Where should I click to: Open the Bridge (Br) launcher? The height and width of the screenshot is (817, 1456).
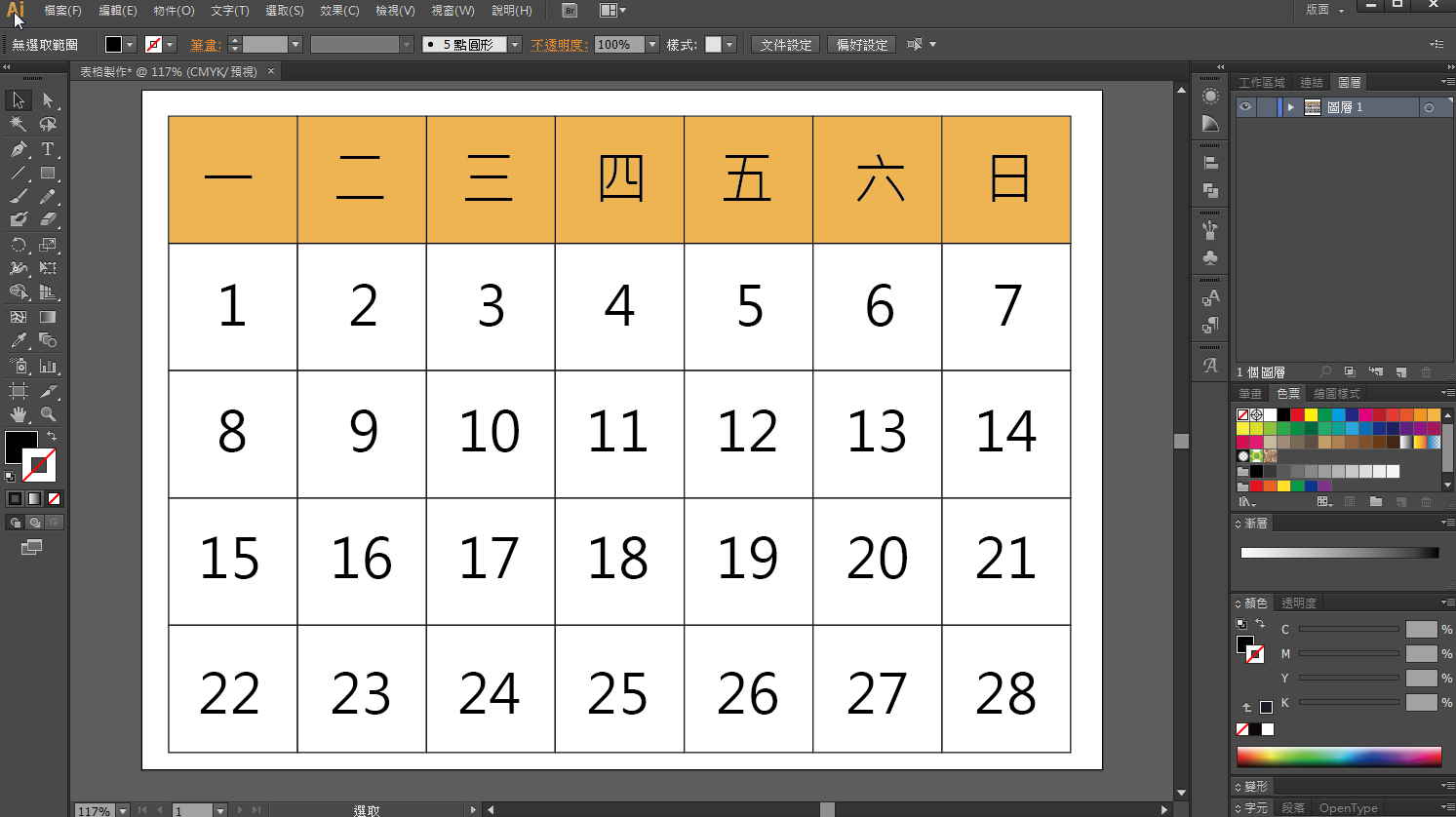click(x=570, y=11)
